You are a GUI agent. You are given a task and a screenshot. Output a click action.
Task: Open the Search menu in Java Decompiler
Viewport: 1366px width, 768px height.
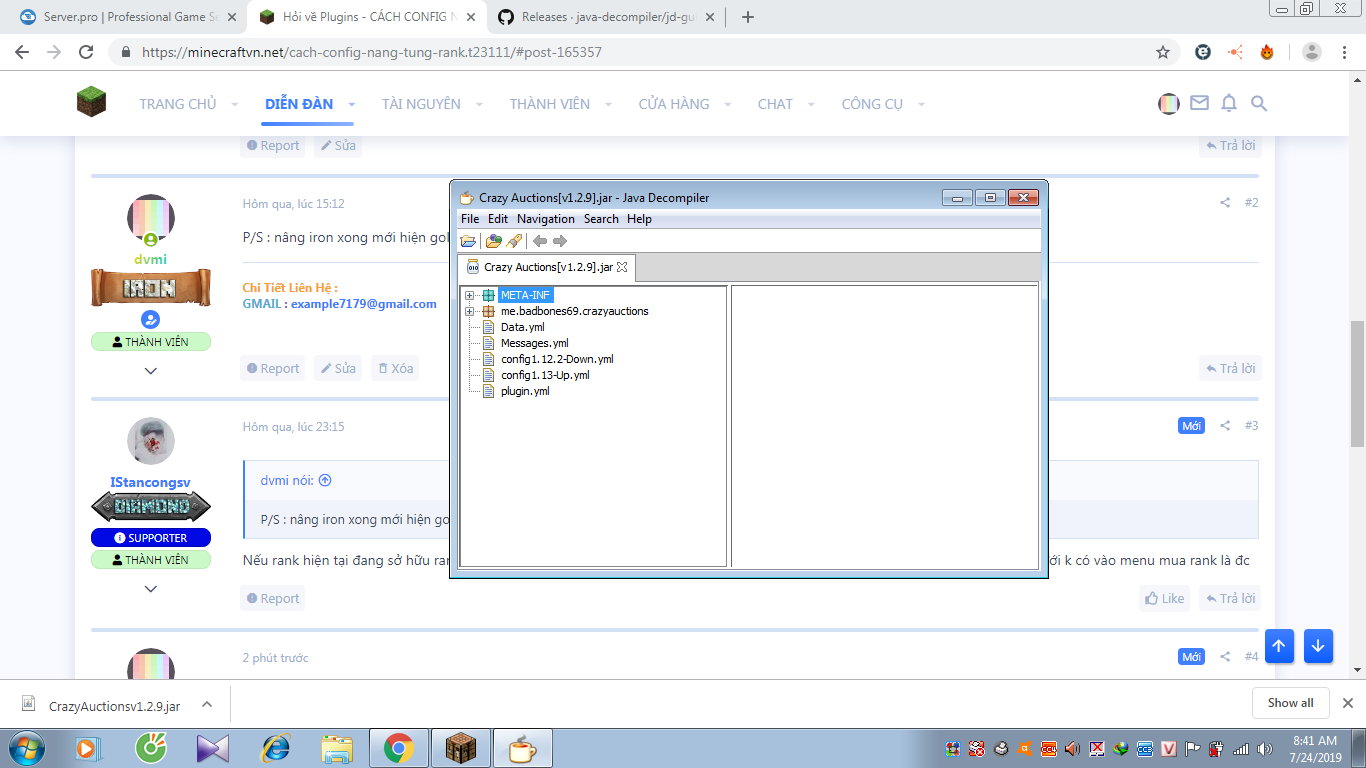(601, 219)
